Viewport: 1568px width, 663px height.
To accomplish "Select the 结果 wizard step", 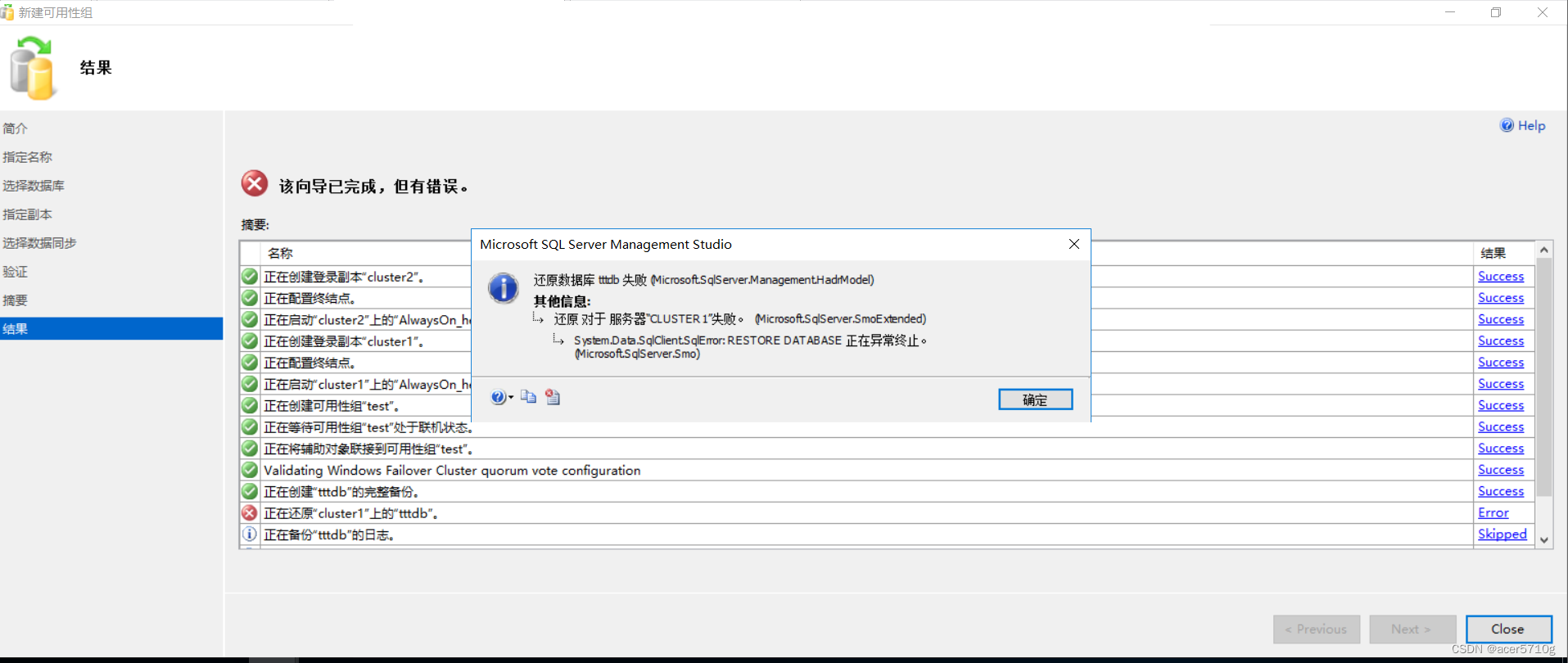I will tap(111, 329).
